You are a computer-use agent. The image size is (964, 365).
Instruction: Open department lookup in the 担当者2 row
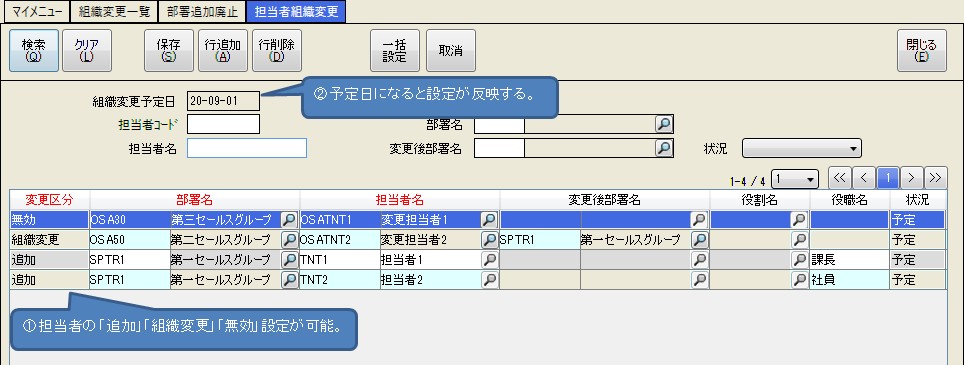(x=290, y=280)
